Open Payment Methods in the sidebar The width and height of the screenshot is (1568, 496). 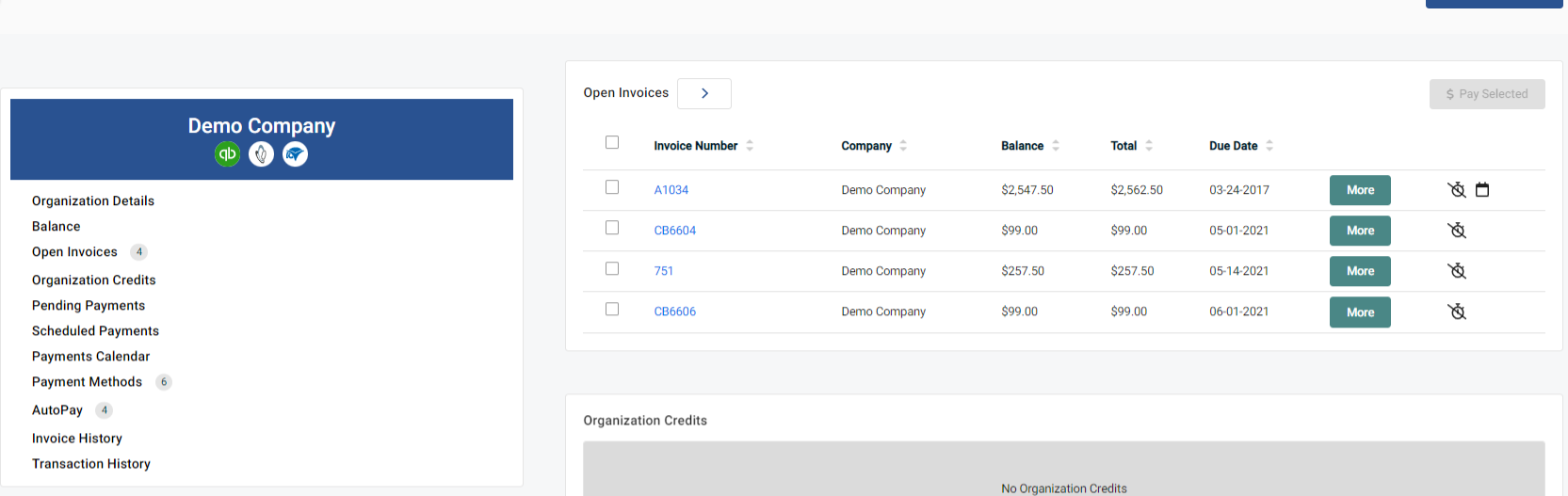[87, 382]
